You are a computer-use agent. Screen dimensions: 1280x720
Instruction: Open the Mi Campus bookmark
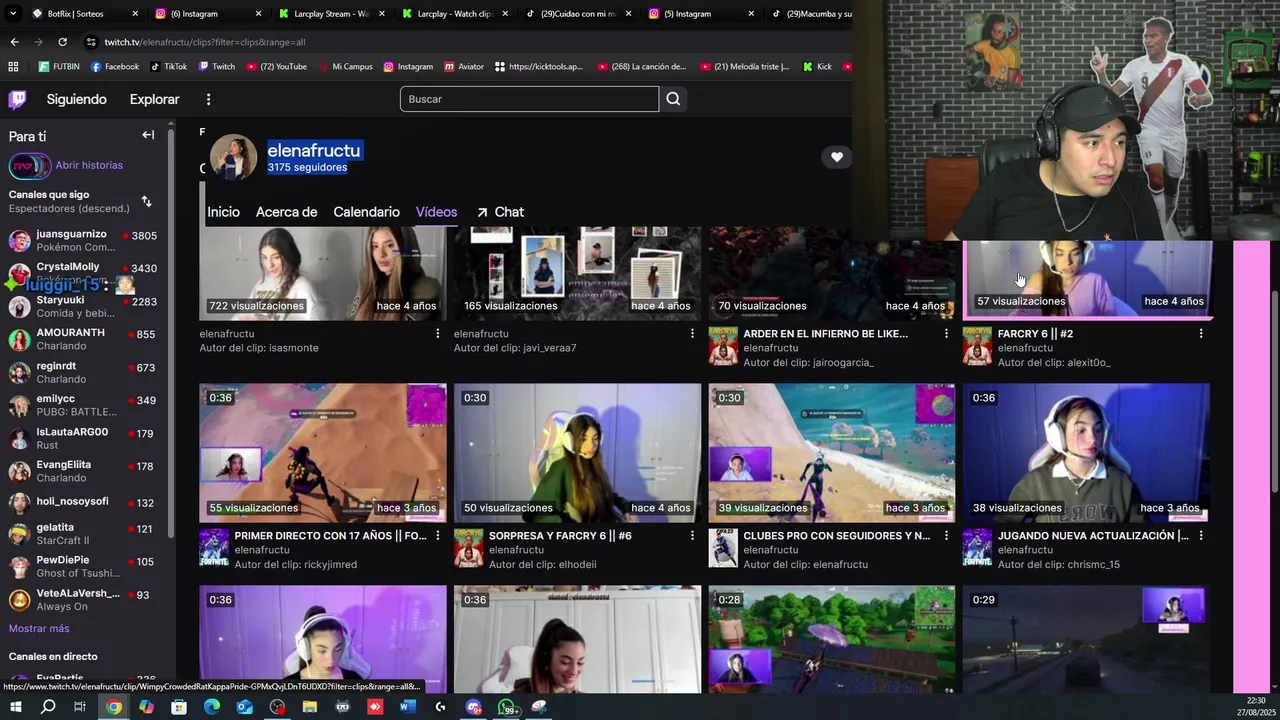[345, 67]
